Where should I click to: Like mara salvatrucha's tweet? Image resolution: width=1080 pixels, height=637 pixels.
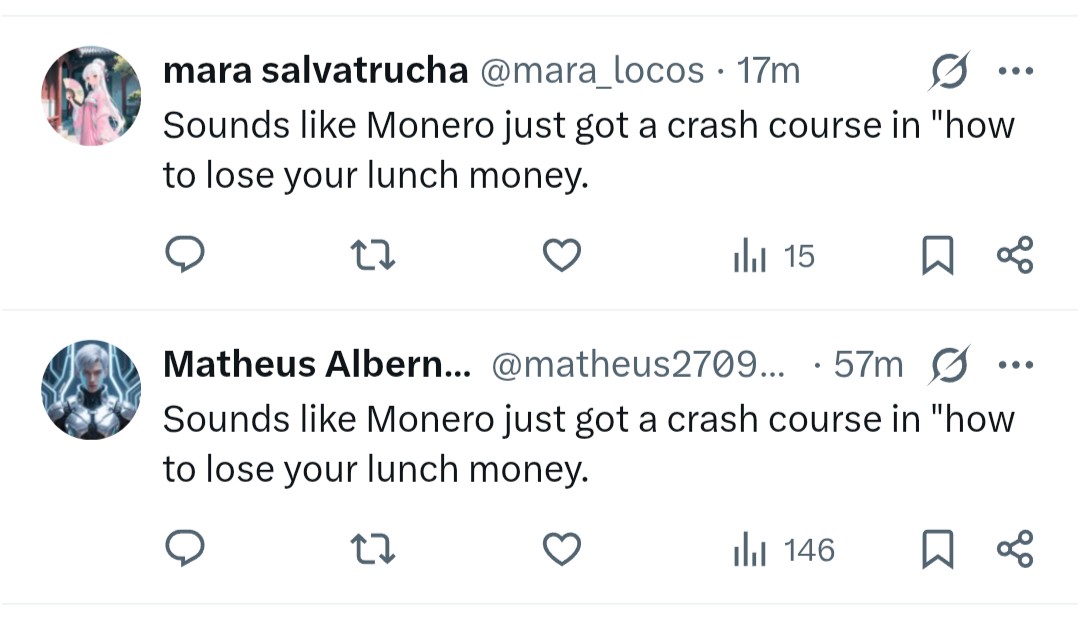[562, 257]
